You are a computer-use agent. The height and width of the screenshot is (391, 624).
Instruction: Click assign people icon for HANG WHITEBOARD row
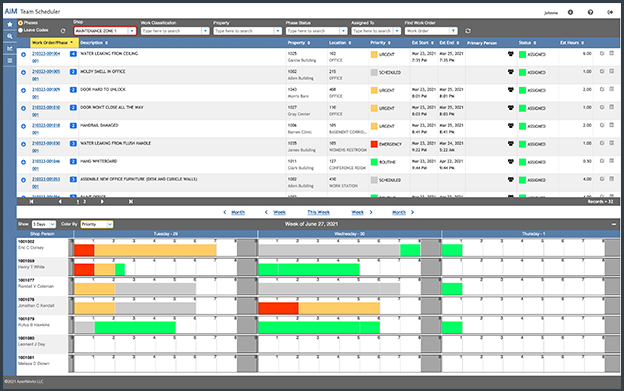pos(511,161)
